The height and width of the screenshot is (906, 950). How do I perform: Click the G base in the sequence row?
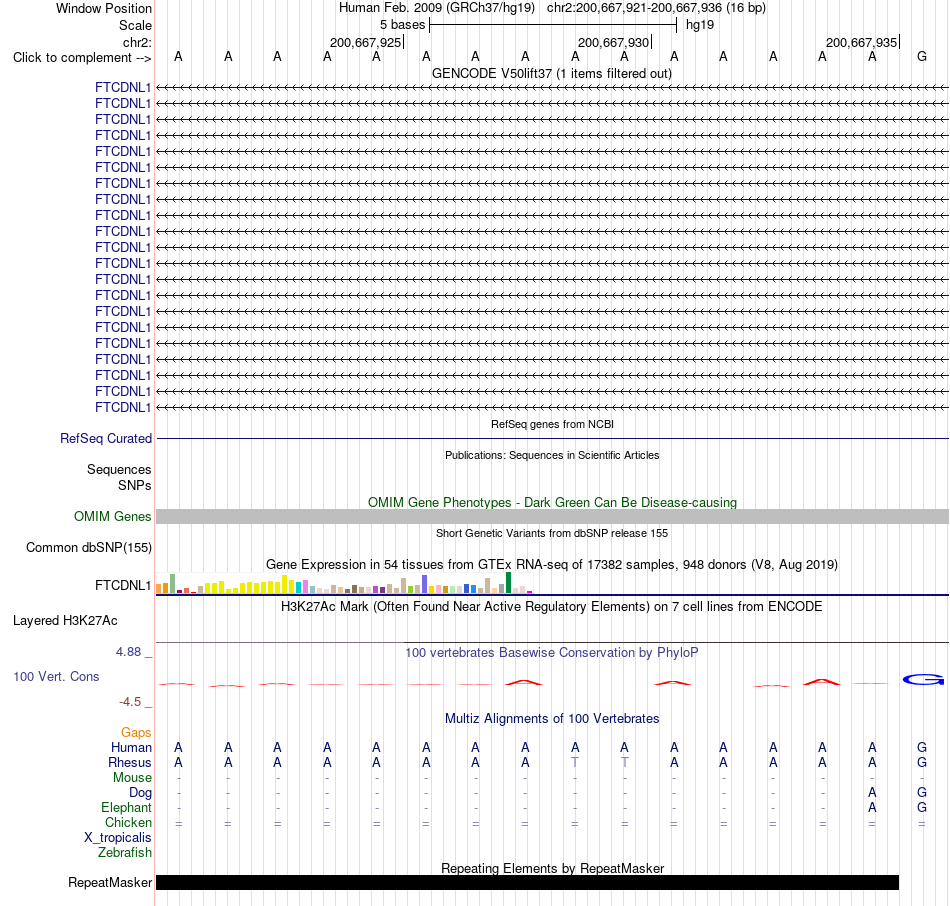pos(922,56)
